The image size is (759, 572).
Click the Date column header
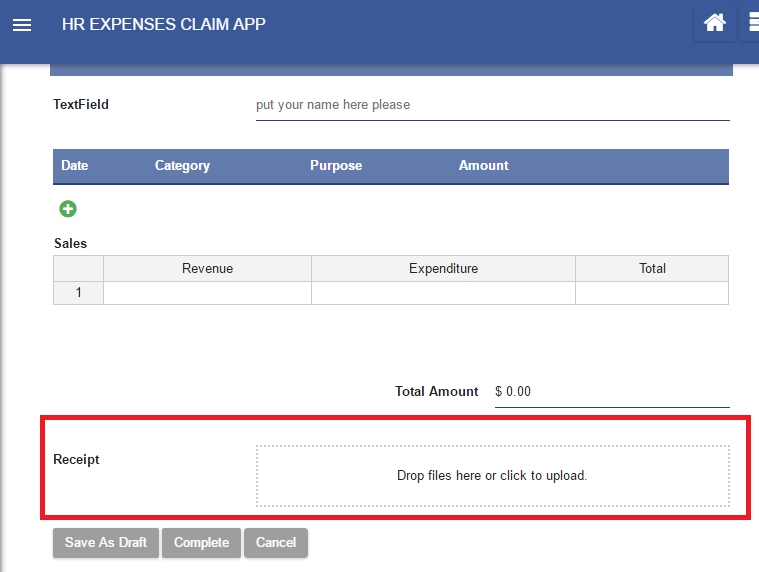(75, 166)
